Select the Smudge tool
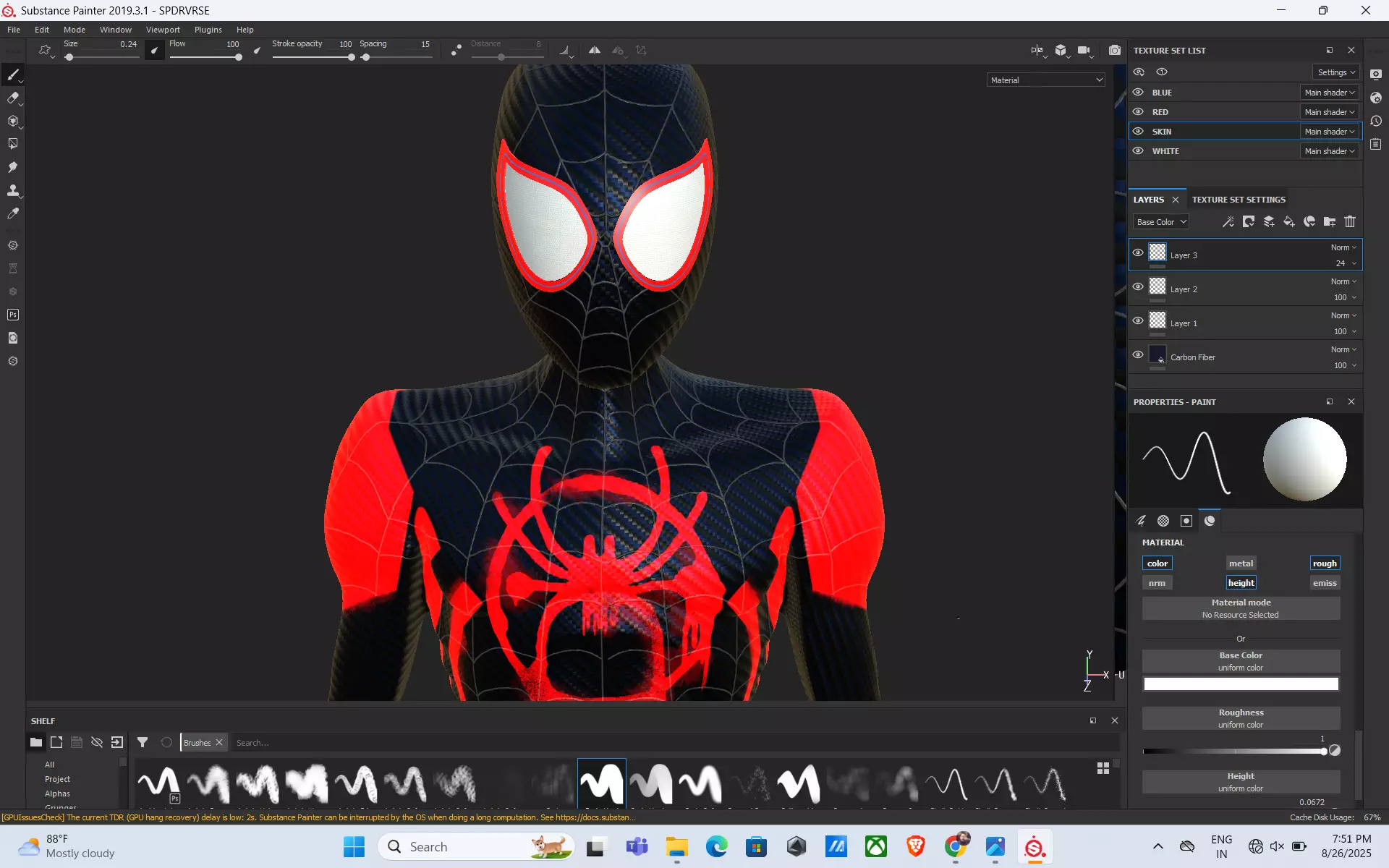Viewport: 1389px width, 868px height. pyautogui.click(x=13, y=167)
